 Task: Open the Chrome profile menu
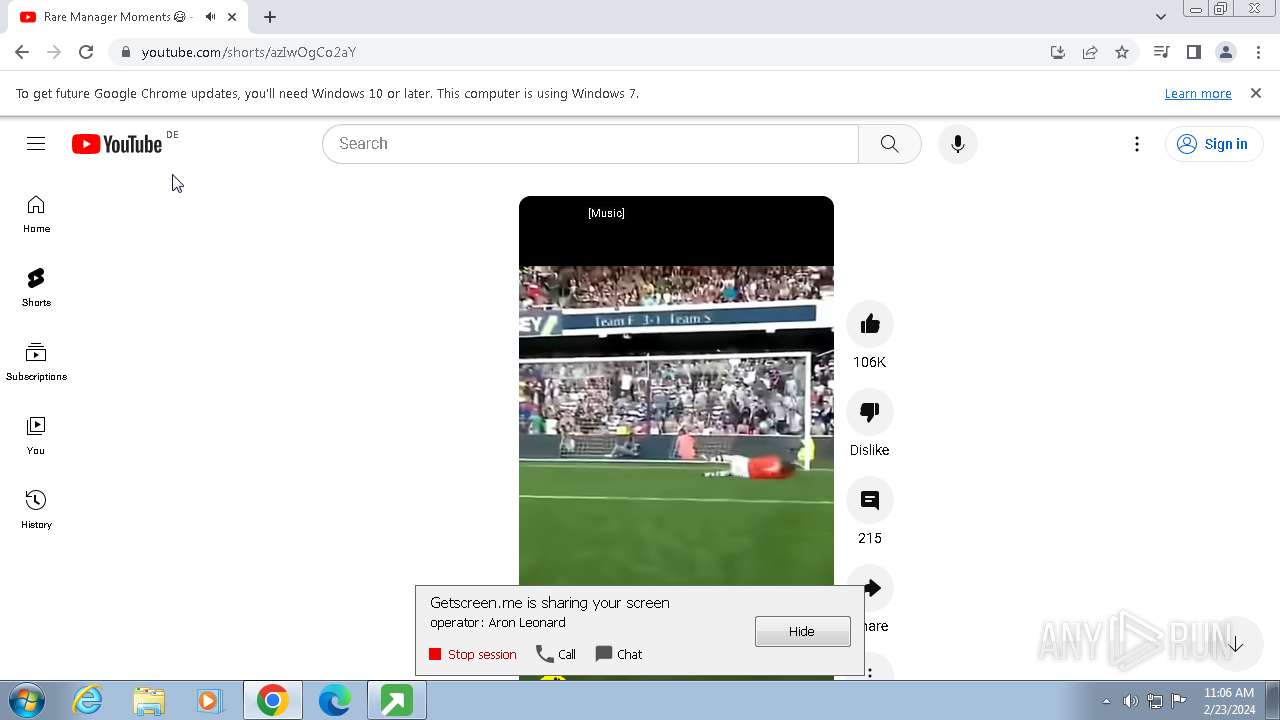[x=1226, y=52]
